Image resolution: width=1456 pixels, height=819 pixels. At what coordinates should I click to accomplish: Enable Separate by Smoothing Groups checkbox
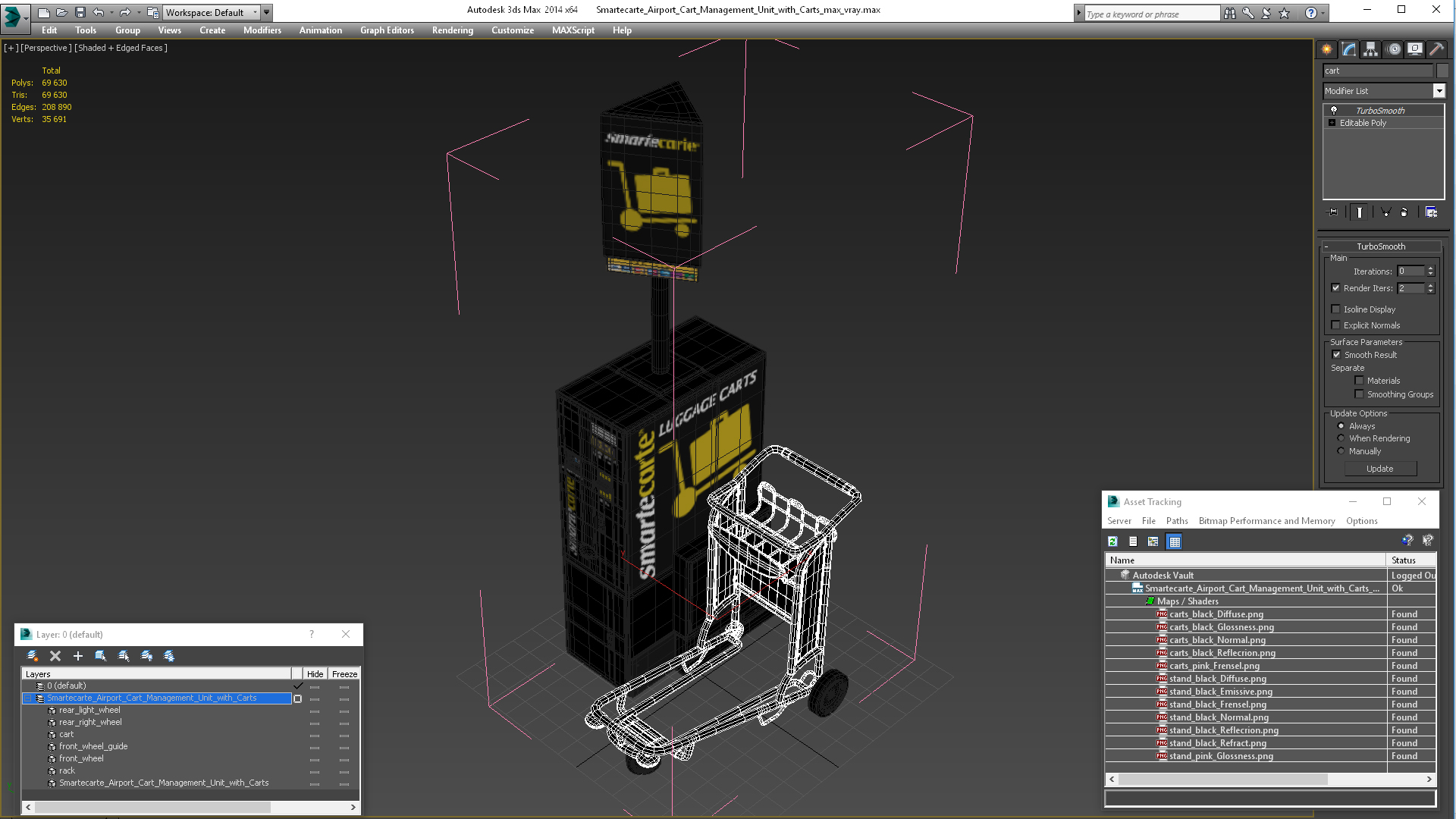[1359, 394]
